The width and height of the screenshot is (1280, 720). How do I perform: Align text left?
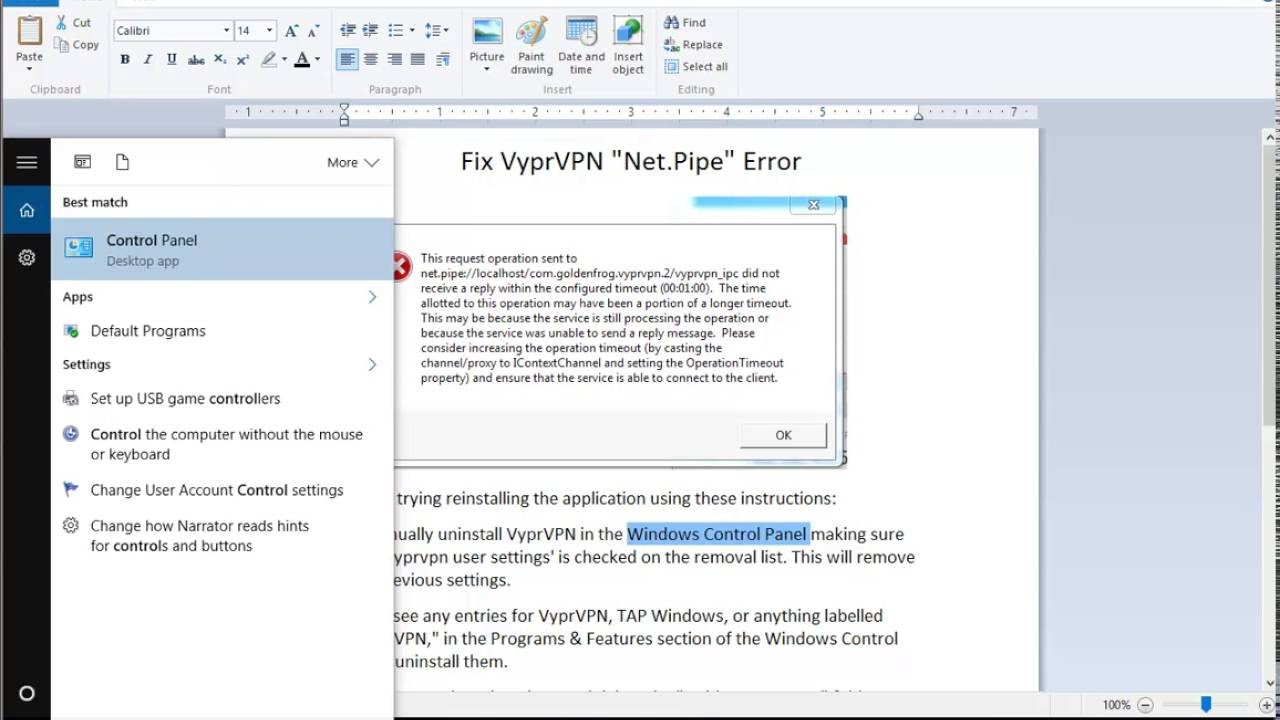coord(347,60)
